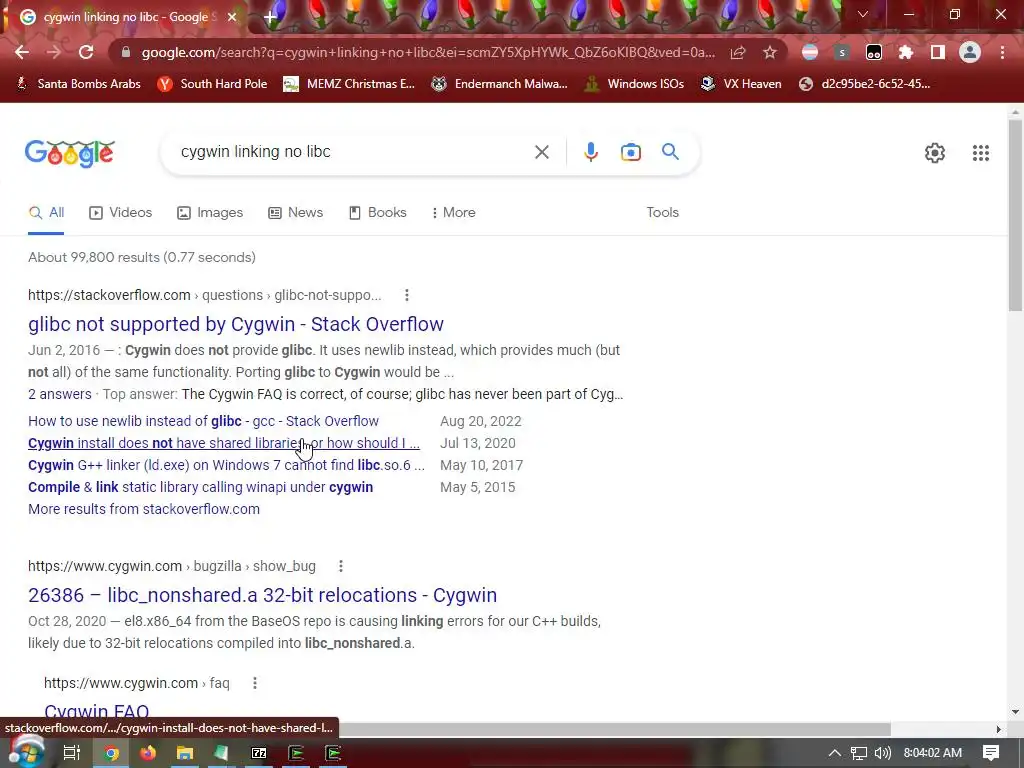Open the South Hard Pole bookmark
The width and height of the screenshot is (1024, 768).
[x=212, y=84]
